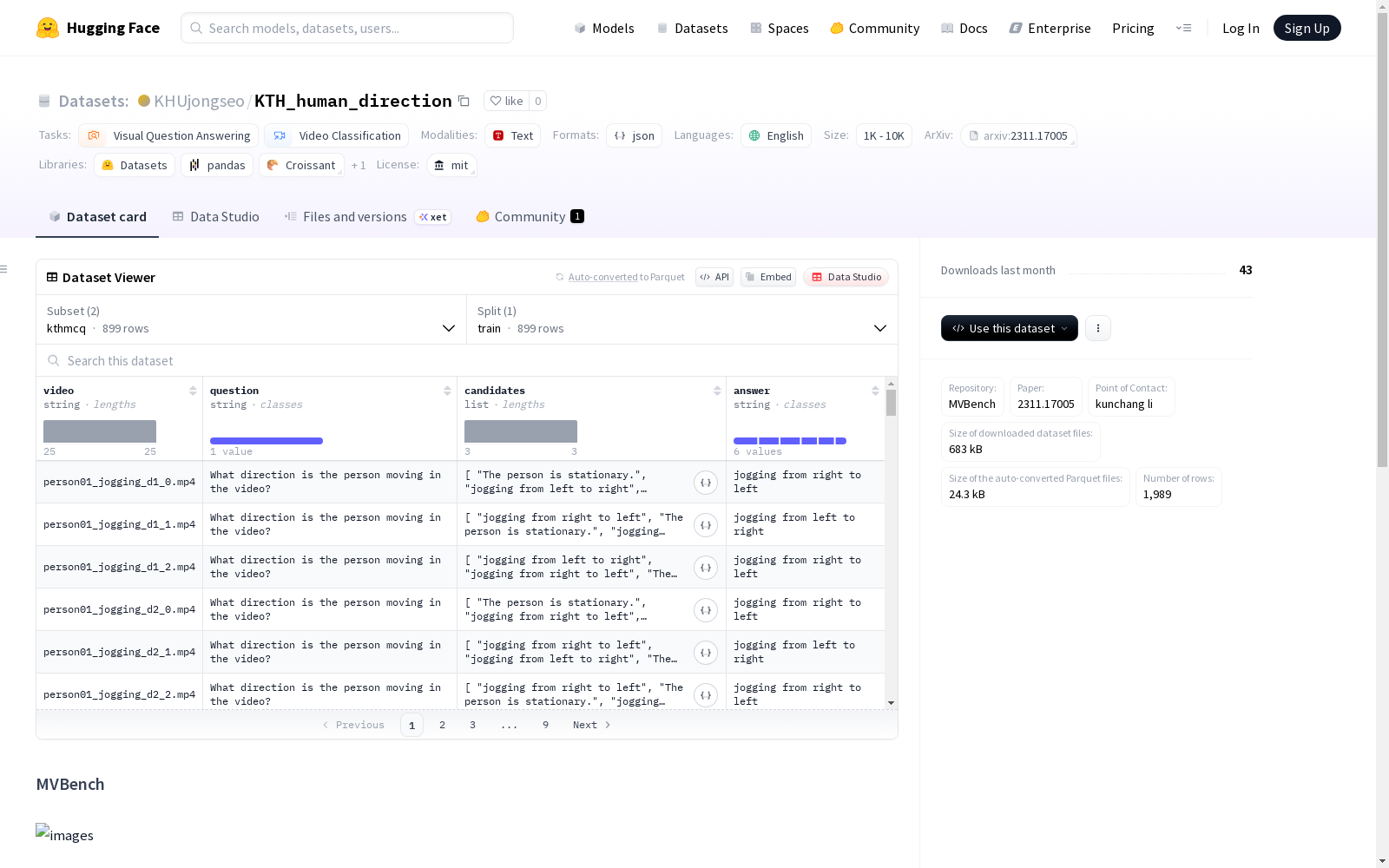Click the red Data Studio button

pyautogui.click(x=846, y=277)
